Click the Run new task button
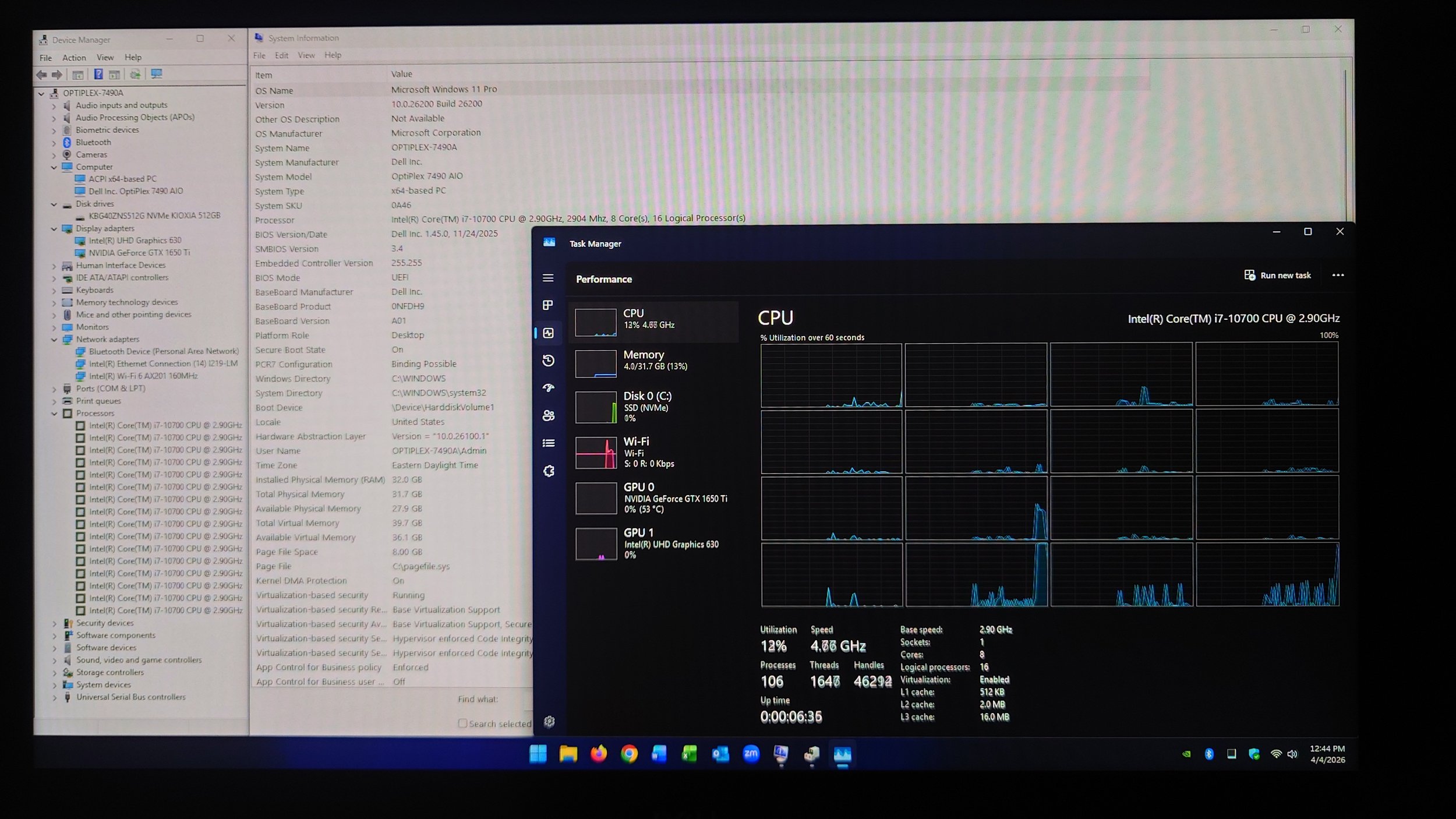This screenshot has height=819, width=1456. pyautogui.click(x=1278, y=275)
